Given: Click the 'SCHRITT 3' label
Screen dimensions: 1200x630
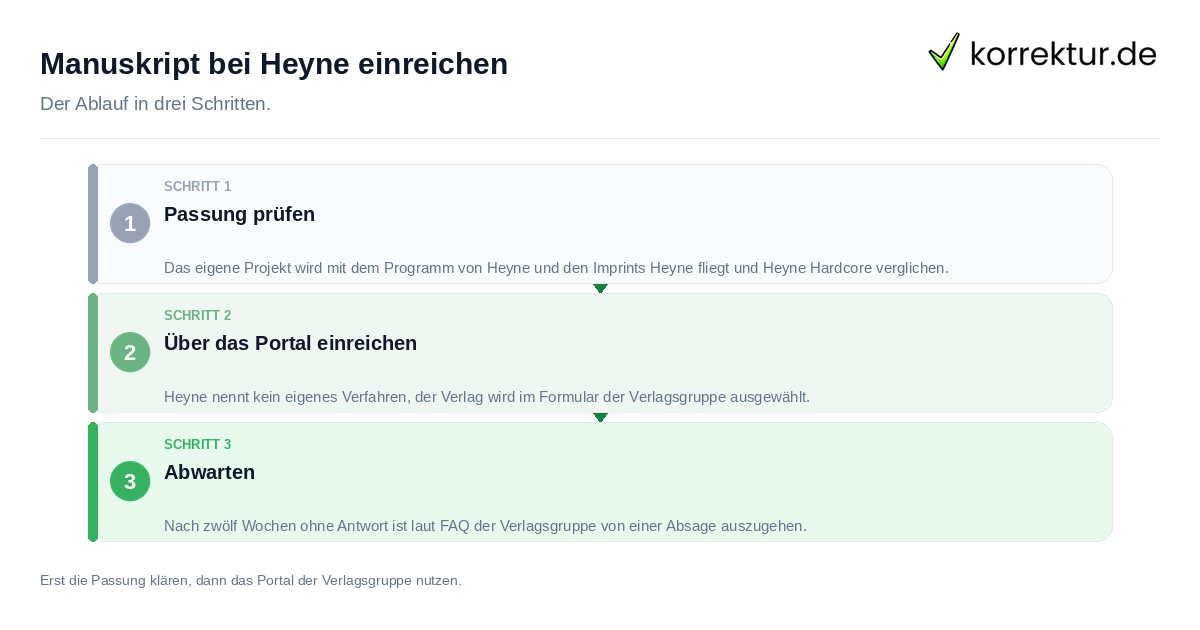Looking at the screenshot, I should click(x=197, y=445).
